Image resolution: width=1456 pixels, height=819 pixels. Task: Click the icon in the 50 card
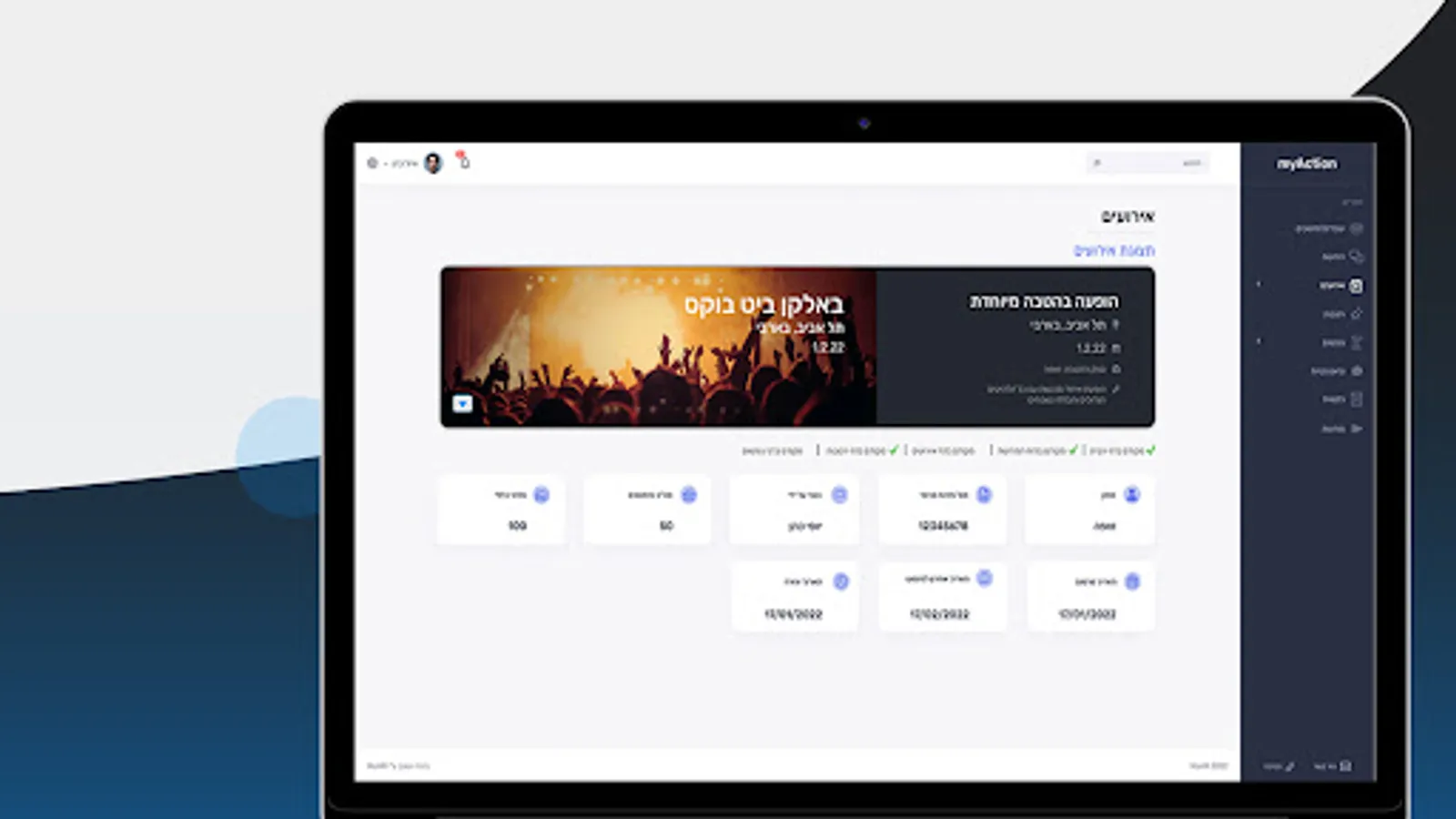[x=689, y=495]
